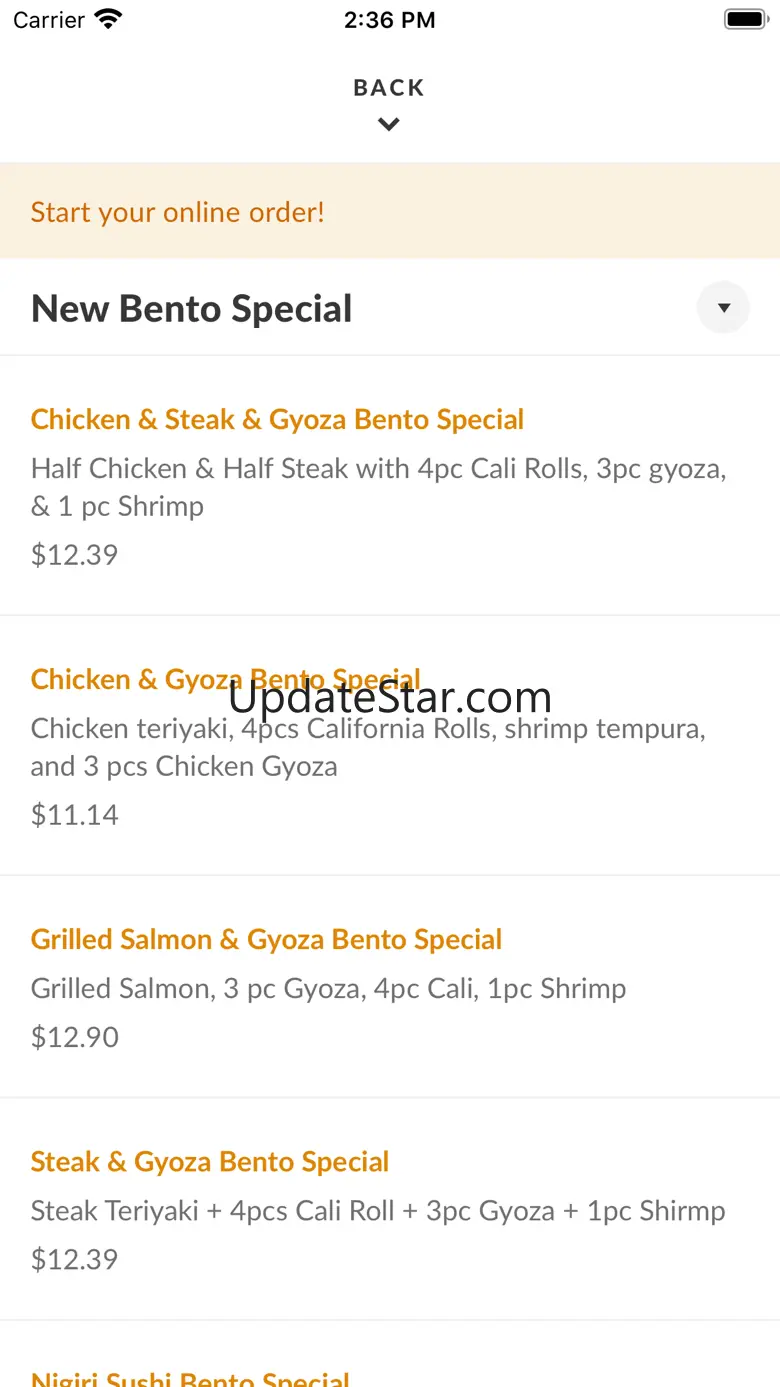Tap the Wi-Fi icon beside Carrier
This screenshot has height=1387, width=780.
(108, 19)
